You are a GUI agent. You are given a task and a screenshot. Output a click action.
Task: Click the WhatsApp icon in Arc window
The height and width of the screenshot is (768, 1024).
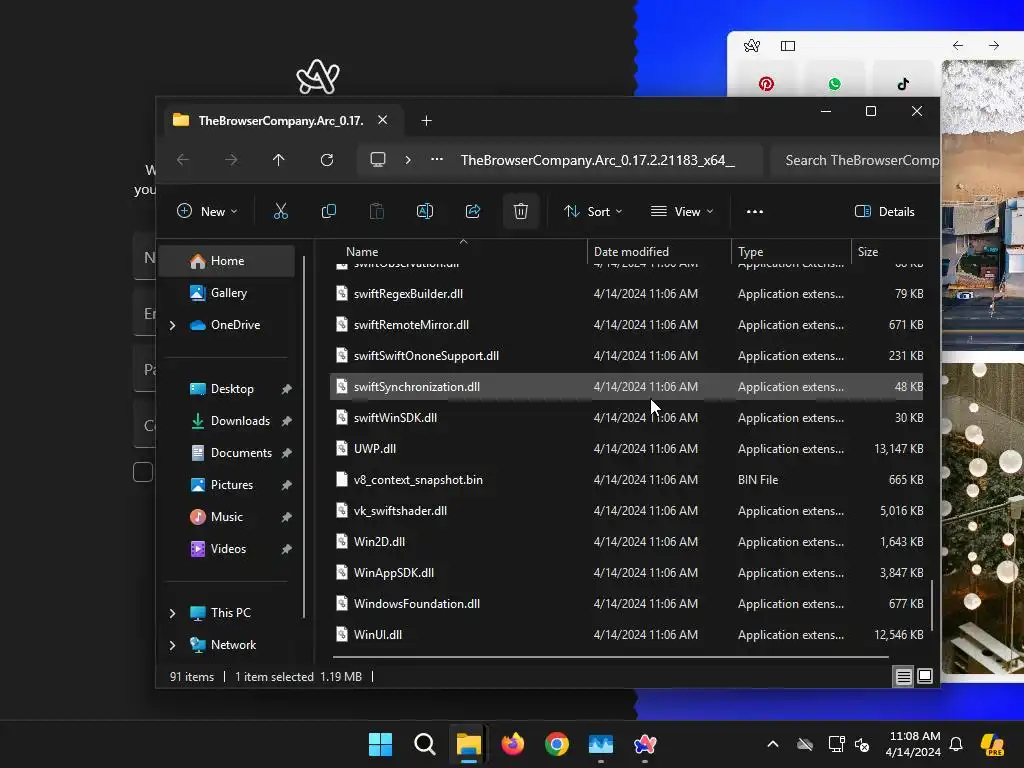835,84
